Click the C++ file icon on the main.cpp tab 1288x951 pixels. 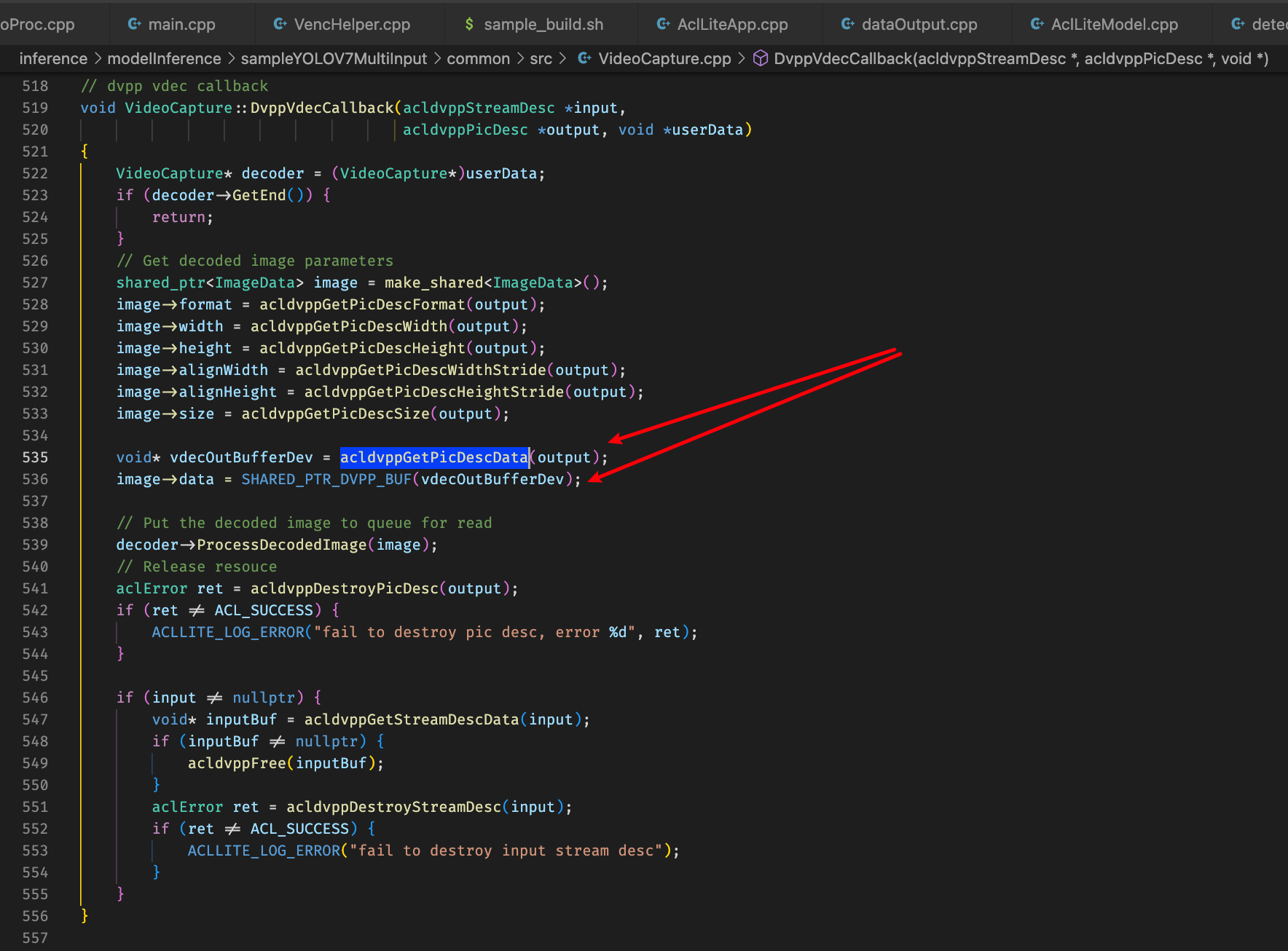[x=134, y=24]
